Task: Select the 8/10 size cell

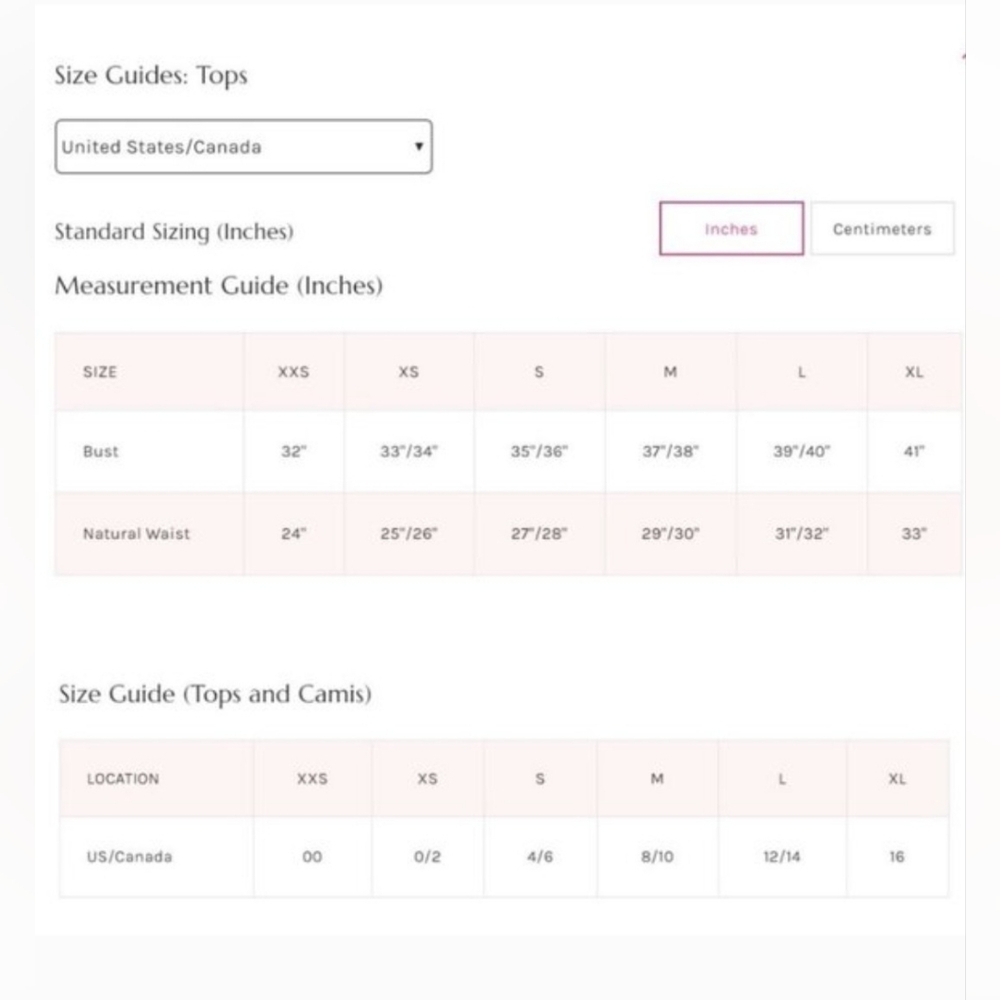Action: point(658,857)
